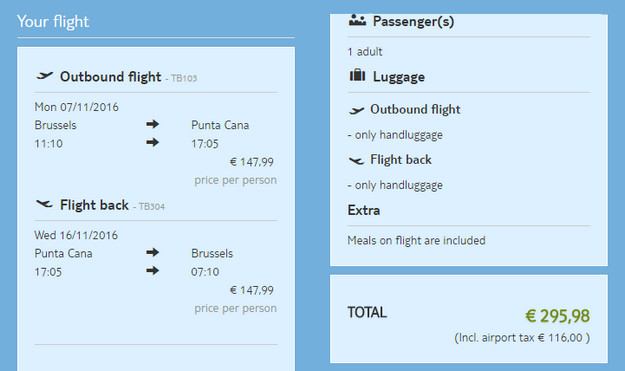Click the luggage panel Outbound flight plane icon
Viewport: 625px width, 371px height.
(x=356, y=110)
